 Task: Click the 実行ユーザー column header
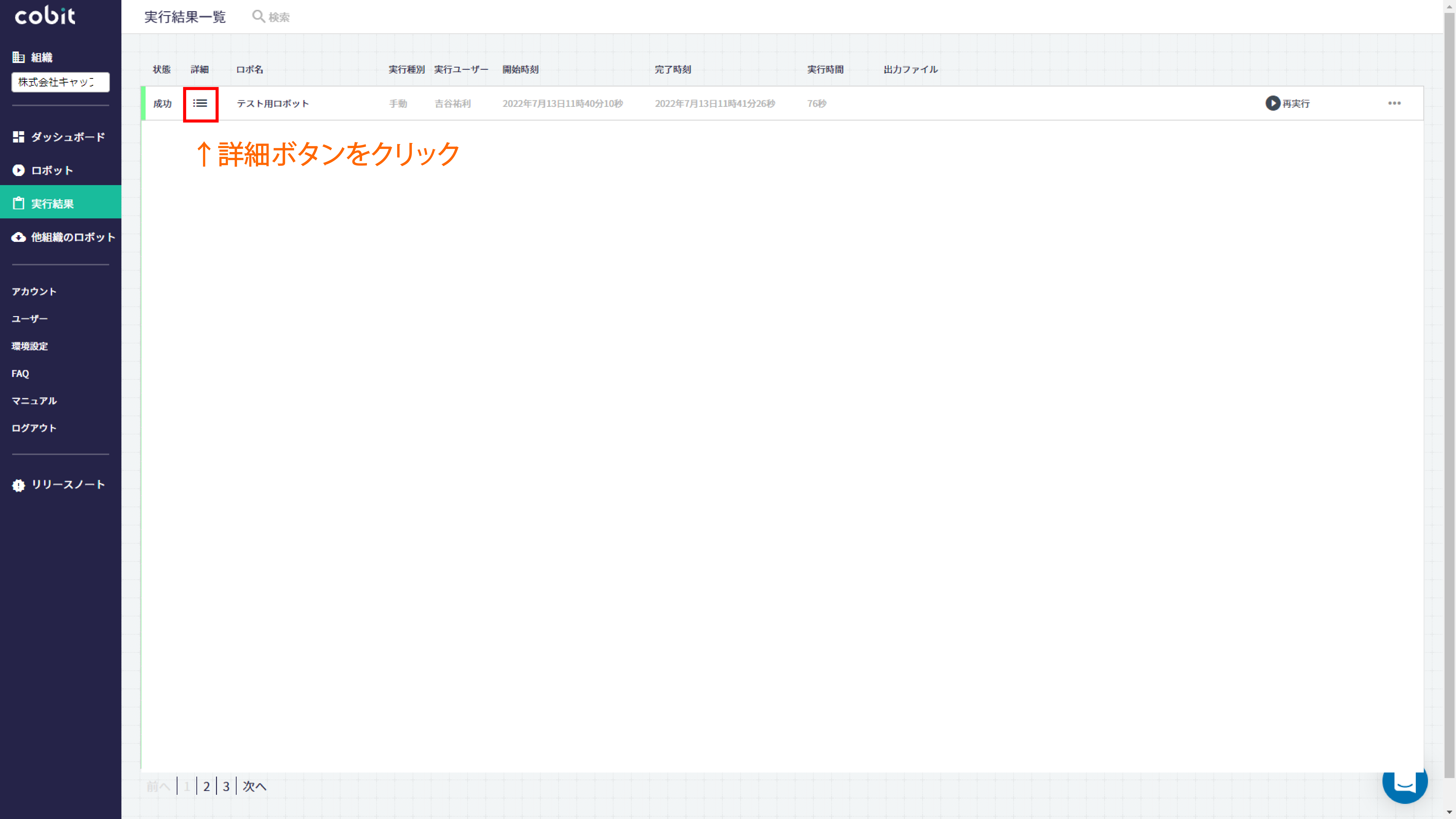point(461,70)
